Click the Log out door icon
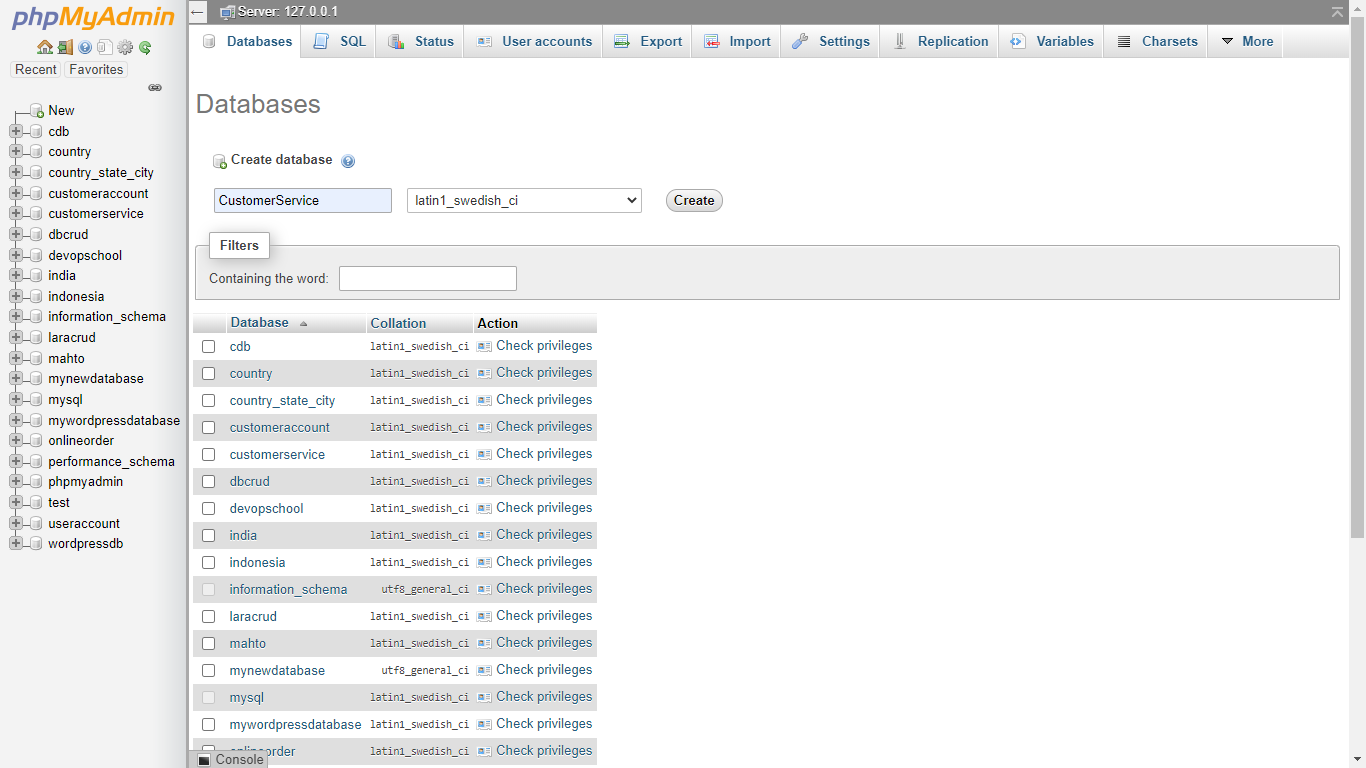This screenshot has width=1366, height=768. coord(65,47)
